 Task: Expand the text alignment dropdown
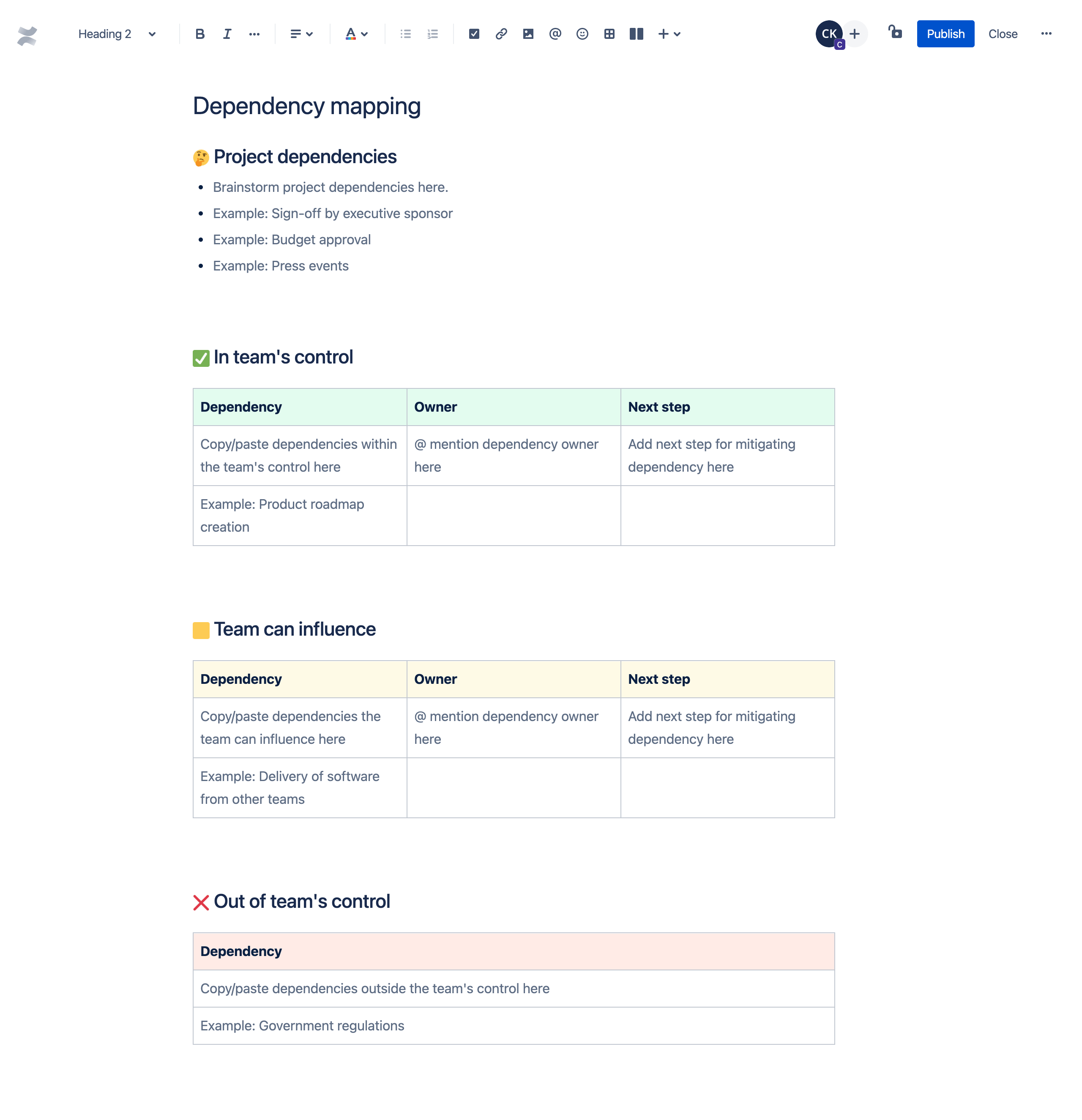(301, 34)
